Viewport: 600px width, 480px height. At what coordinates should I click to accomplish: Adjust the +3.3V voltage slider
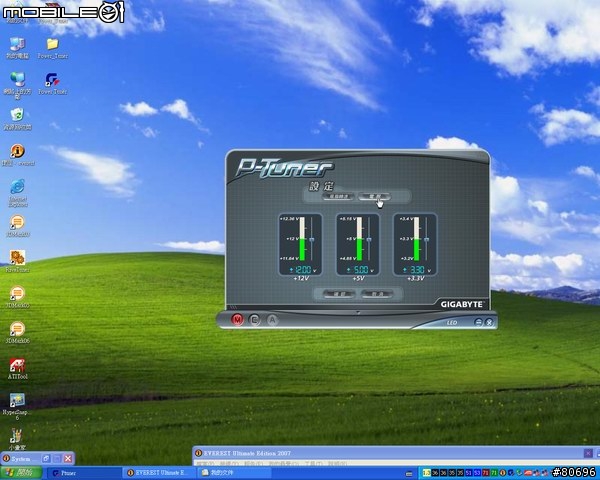click(426, 239)
